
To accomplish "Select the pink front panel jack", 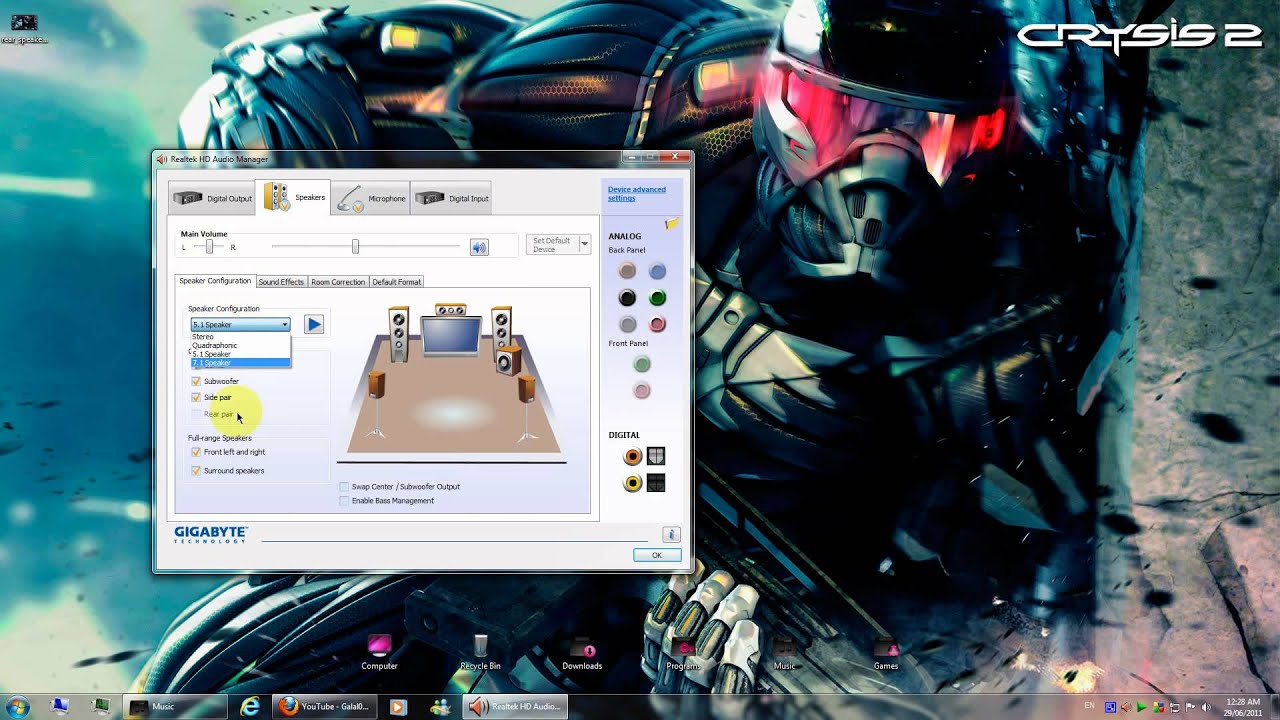I will [x=642, y=391].
